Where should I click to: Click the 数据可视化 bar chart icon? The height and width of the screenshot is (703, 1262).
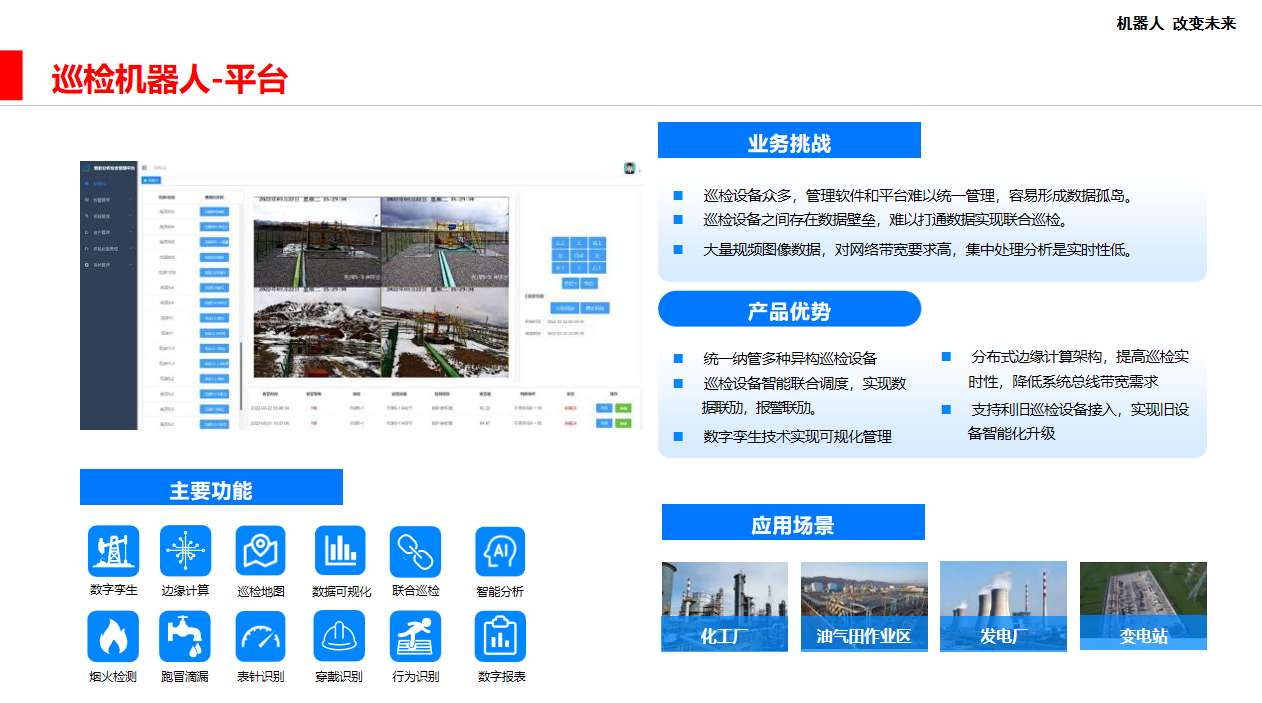340,551
